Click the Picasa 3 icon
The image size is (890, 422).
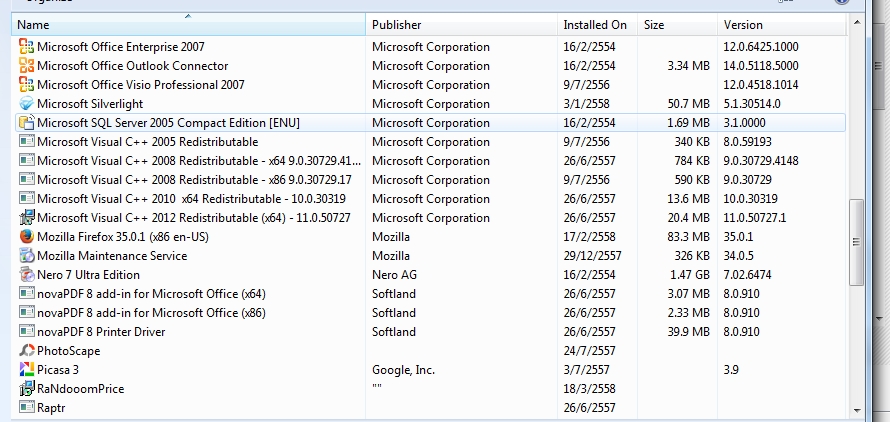point(27,369)
